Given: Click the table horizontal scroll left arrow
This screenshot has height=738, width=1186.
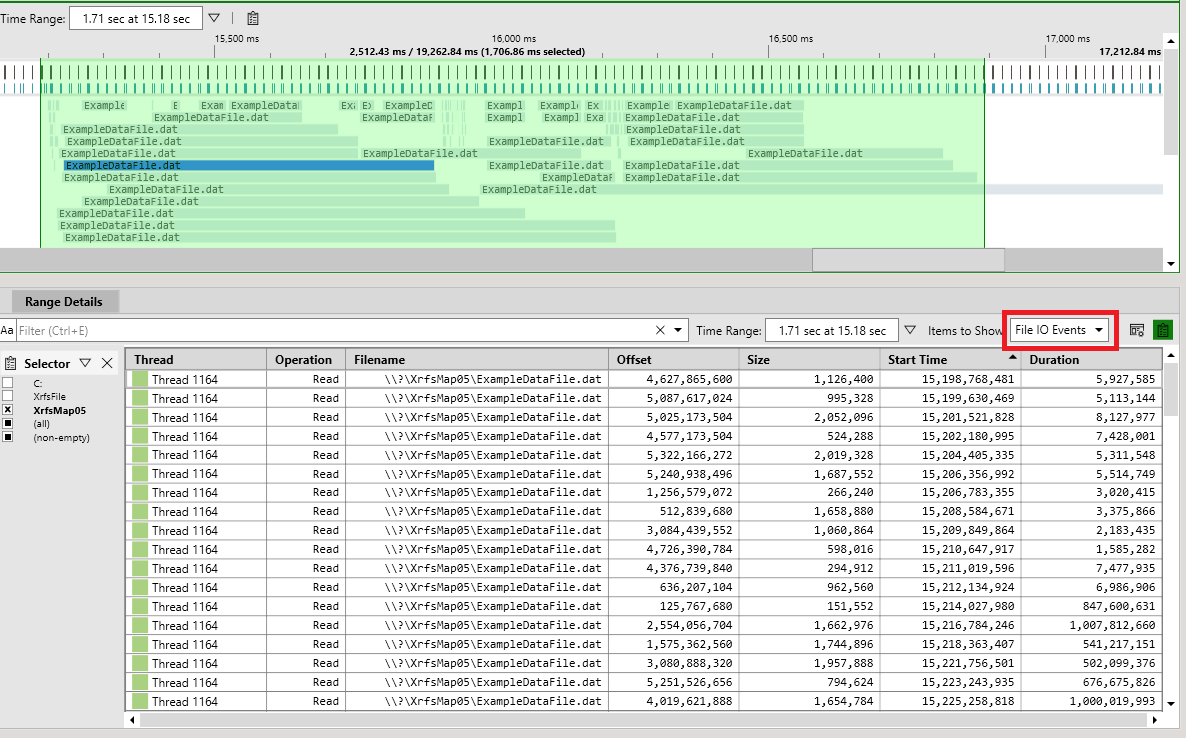Looking at the screenshot, I should pos(133,720).
